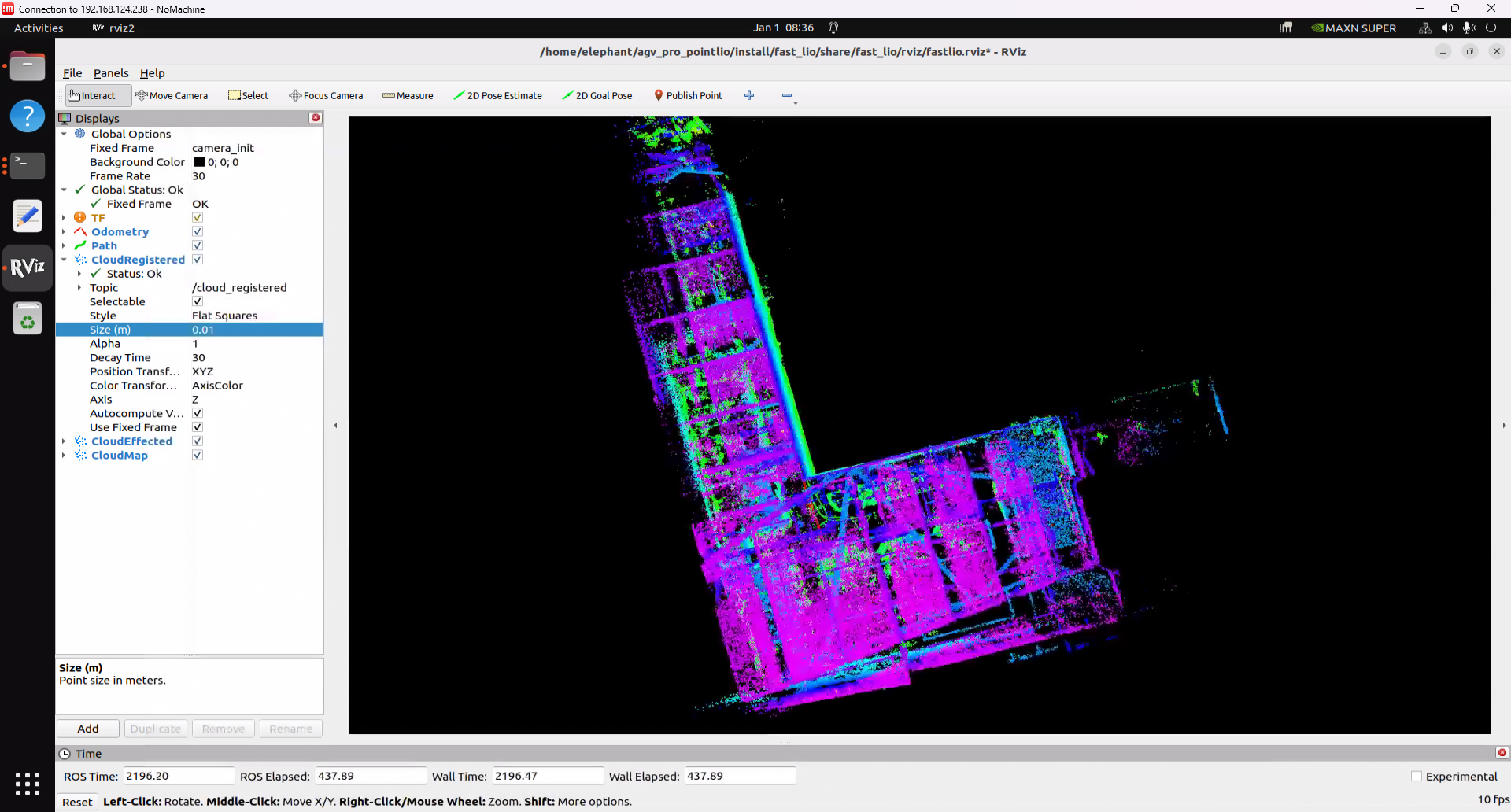Activate the Move Camera tool
The width and height of the screenshot is (1511, 812).
click(x=172, y=95)
